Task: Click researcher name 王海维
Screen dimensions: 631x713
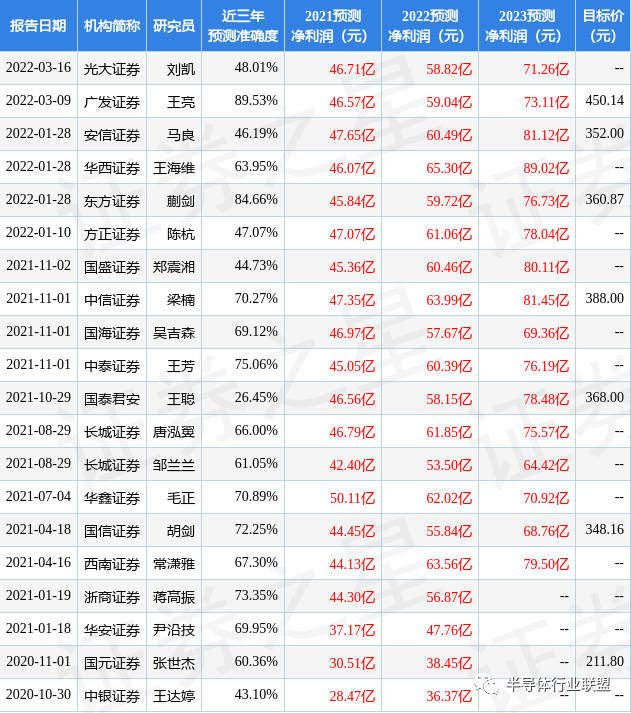Action: coord(174,168)
